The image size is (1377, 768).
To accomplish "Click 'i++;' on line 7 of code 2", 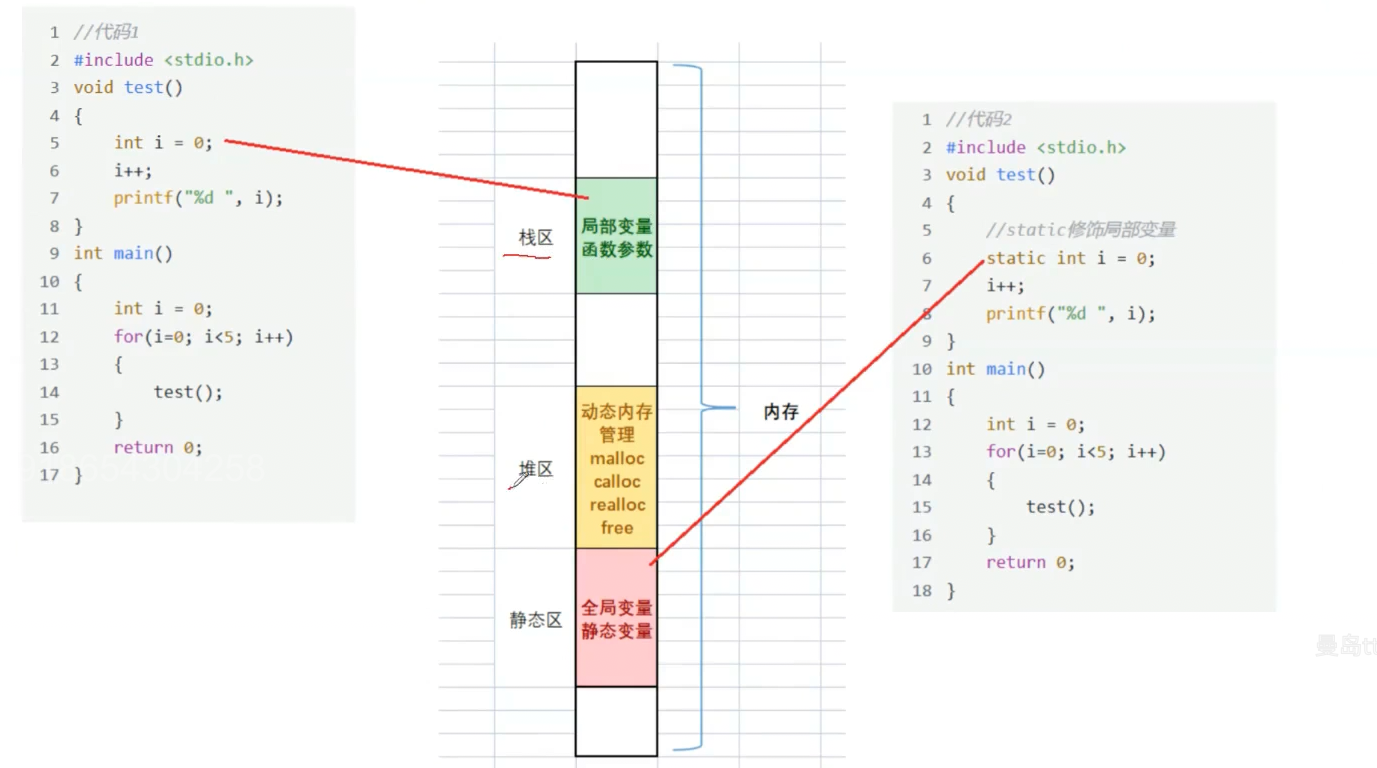I will pos(1005,285).
